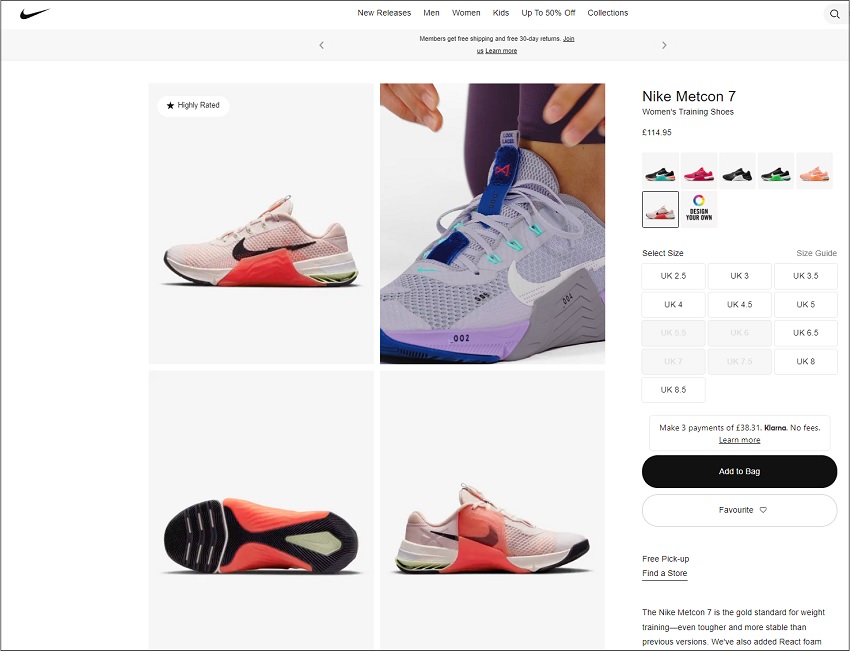The height and width of the screenshot is (652, 850).
Task: Select size UK 3.5
Action: [x=806, y=276]
